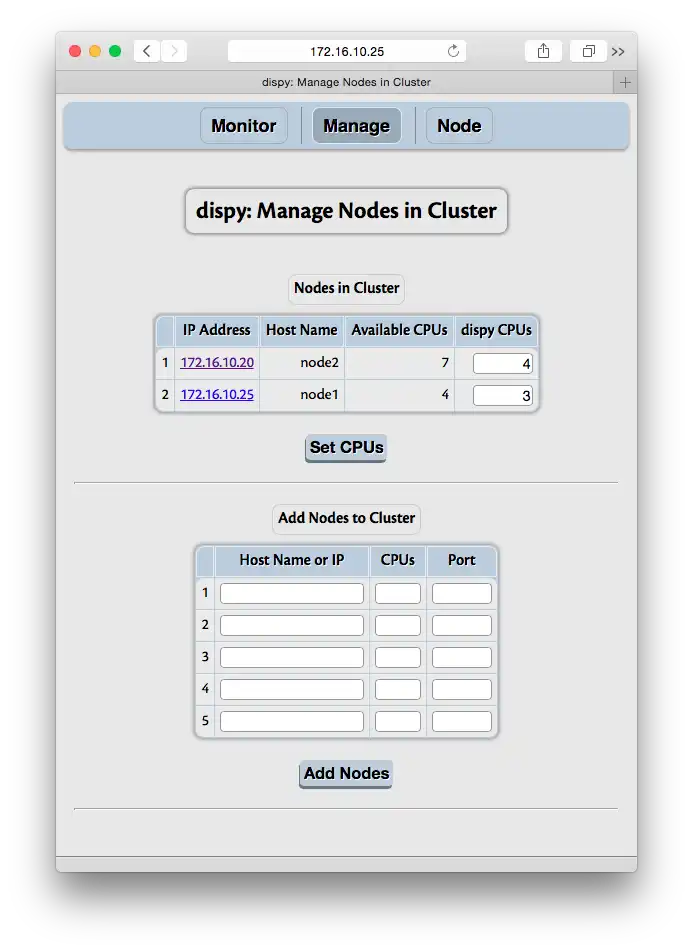Screen dimensions: 693x952
Task: Click Port field in add-nodes row 2
Action: coord(462,625)
